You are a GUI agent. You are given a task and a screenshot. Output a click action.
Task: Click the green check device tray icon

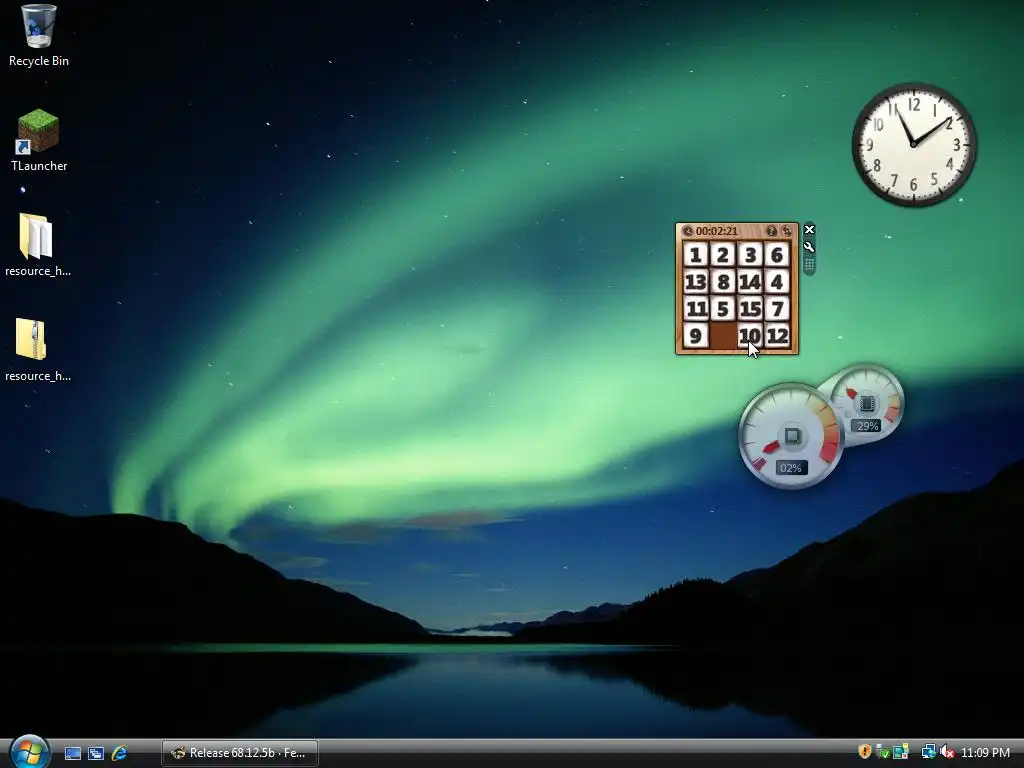pos(882,752)
